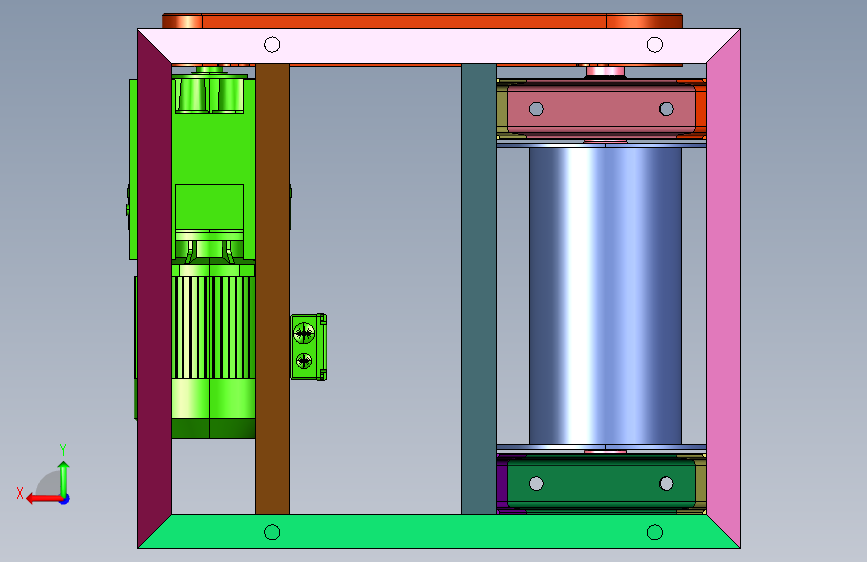Select the pink upper bearing block
Viewport: 867px width, 562px height.
click(x=601, y=108)
